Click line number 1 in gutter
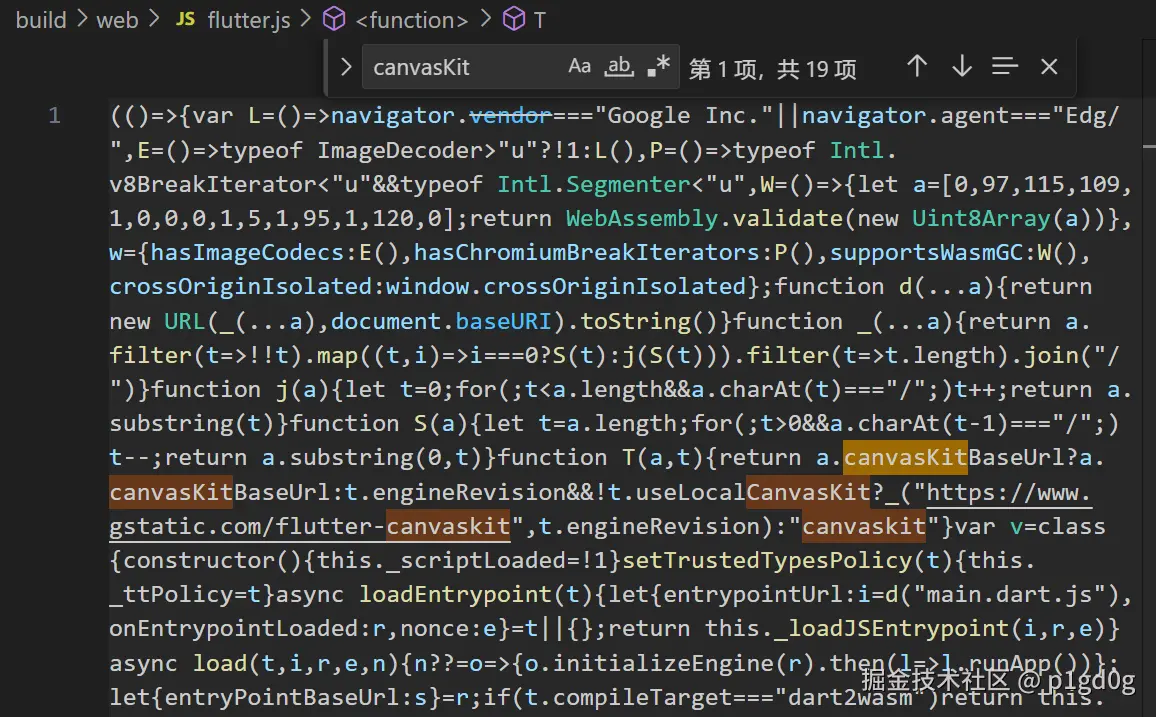 (54, 116)
